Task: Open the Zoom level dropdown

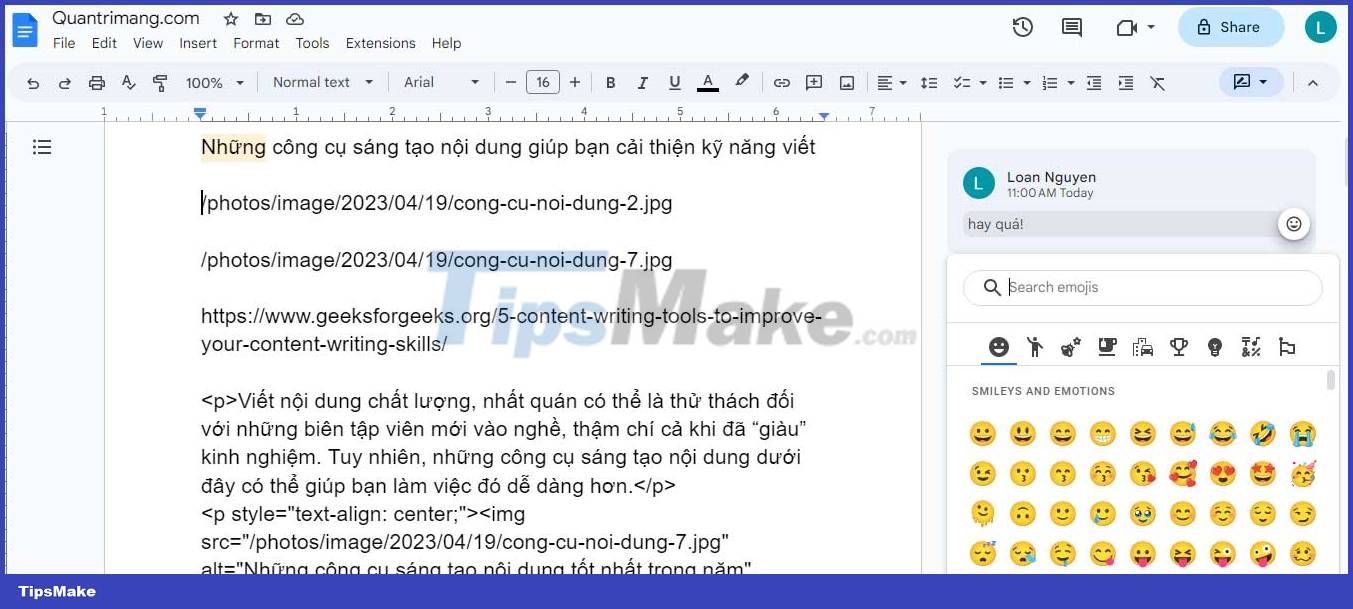Action: (x=213, y=82)
